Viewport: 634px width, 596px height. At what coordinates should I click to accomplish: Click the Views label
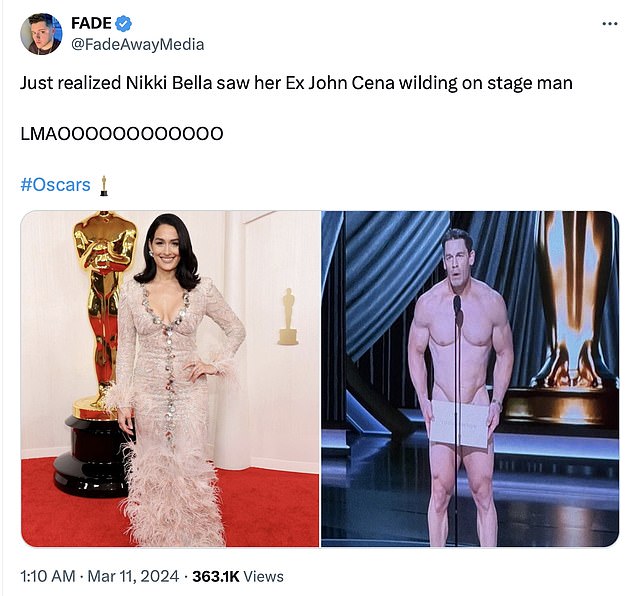(x=264, y=576)
